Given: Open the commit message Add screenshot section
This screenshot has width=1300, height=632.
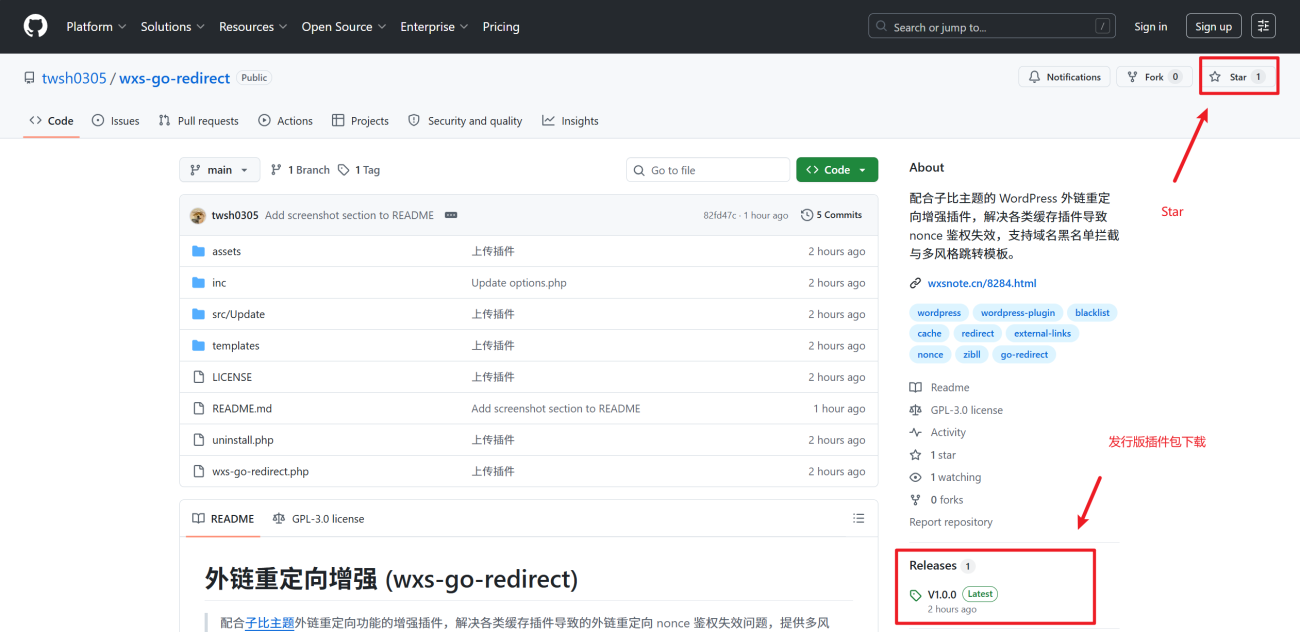Looking at the screenshot, I should (x=349, y=215).
